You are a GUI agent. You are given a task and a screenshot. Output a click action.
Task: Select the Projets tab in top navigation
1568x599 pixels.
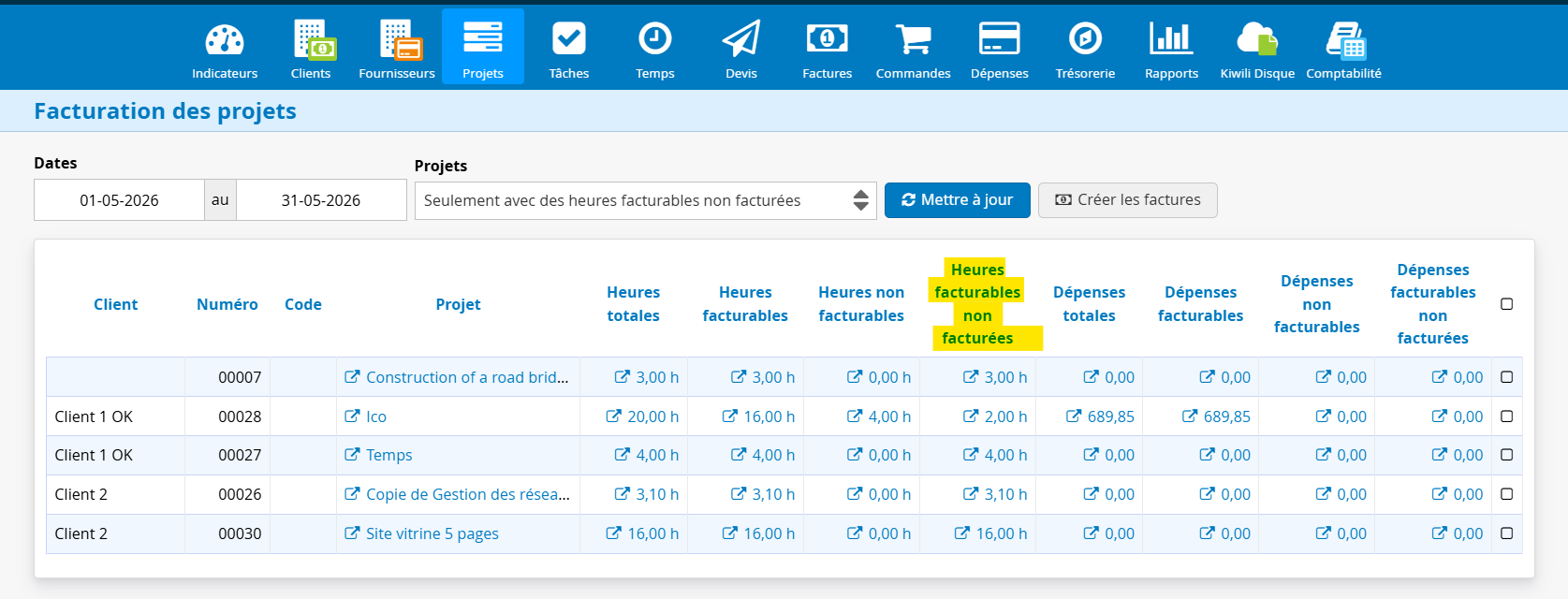point(483,47)
